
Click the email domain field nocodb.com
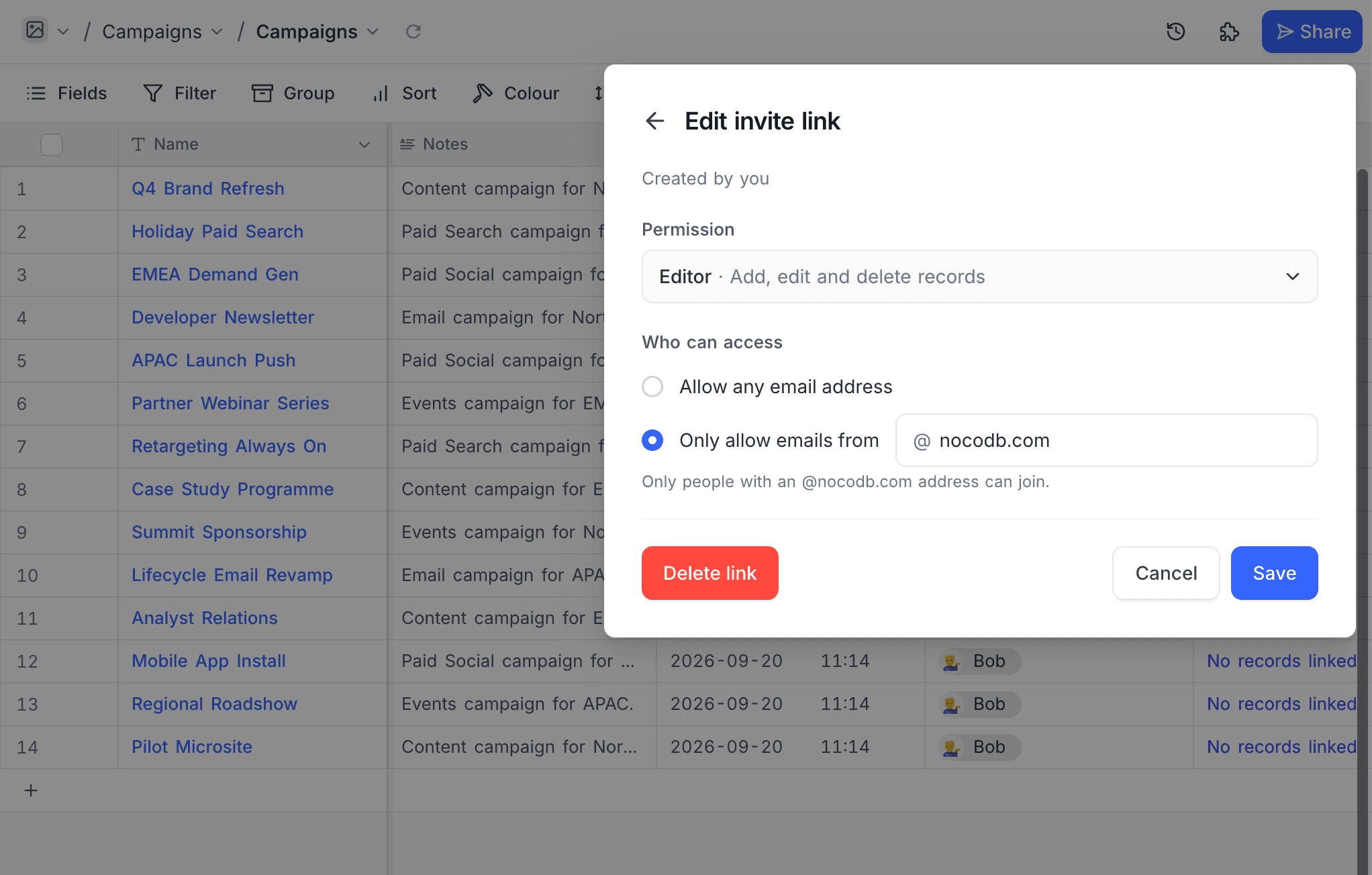[1106, 440]
